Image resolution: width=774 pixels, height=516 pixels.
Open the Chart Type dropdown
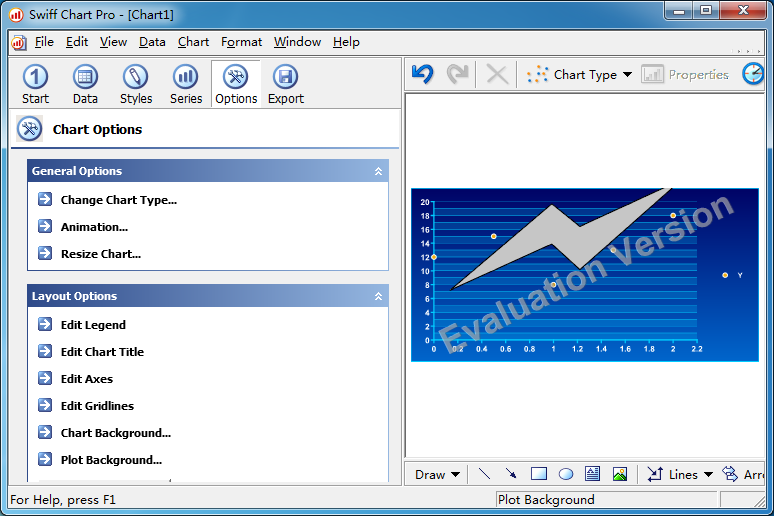[x=580, y=74]
